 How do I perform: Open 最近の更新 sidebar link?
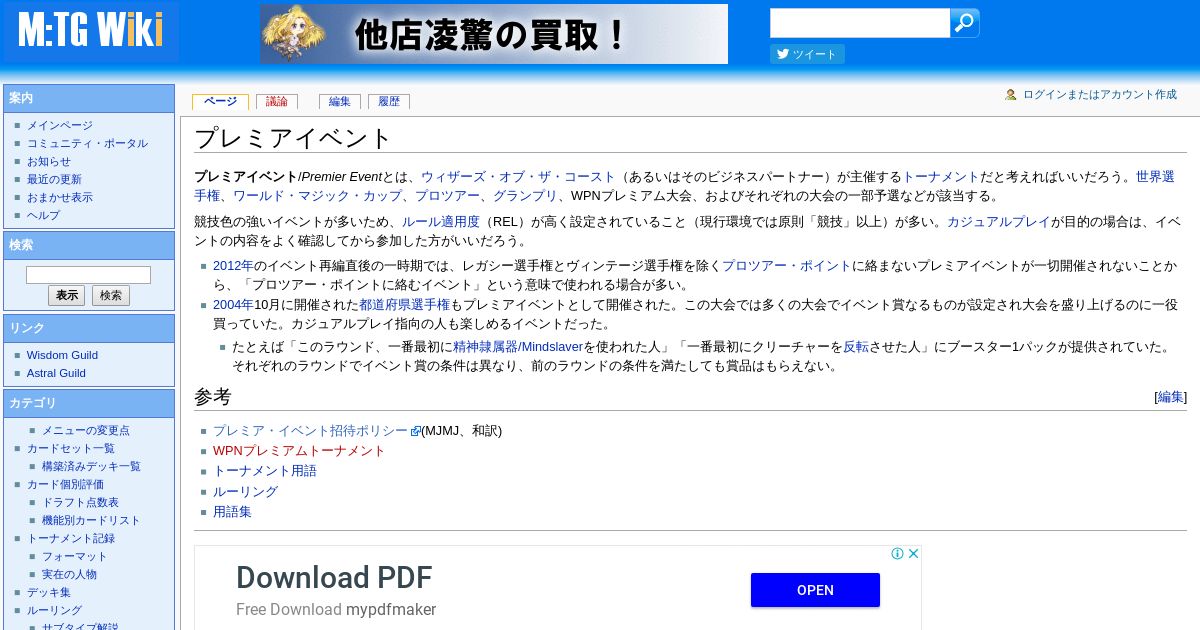click(54, 179)
